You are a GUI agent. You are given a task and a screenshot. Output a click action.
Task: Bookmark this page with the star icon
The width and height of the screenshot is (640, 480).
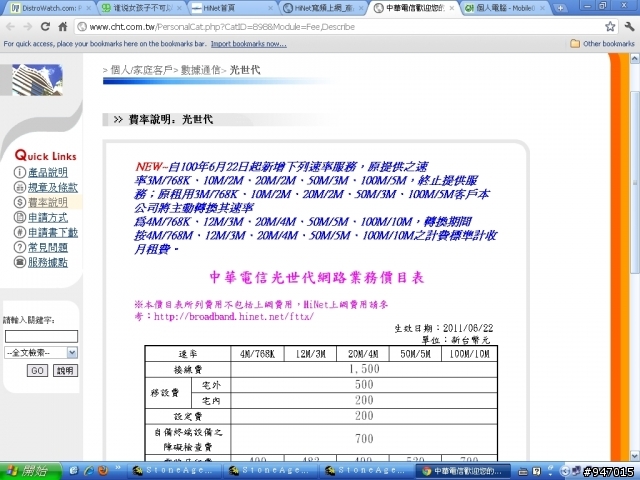click(610, 27)
